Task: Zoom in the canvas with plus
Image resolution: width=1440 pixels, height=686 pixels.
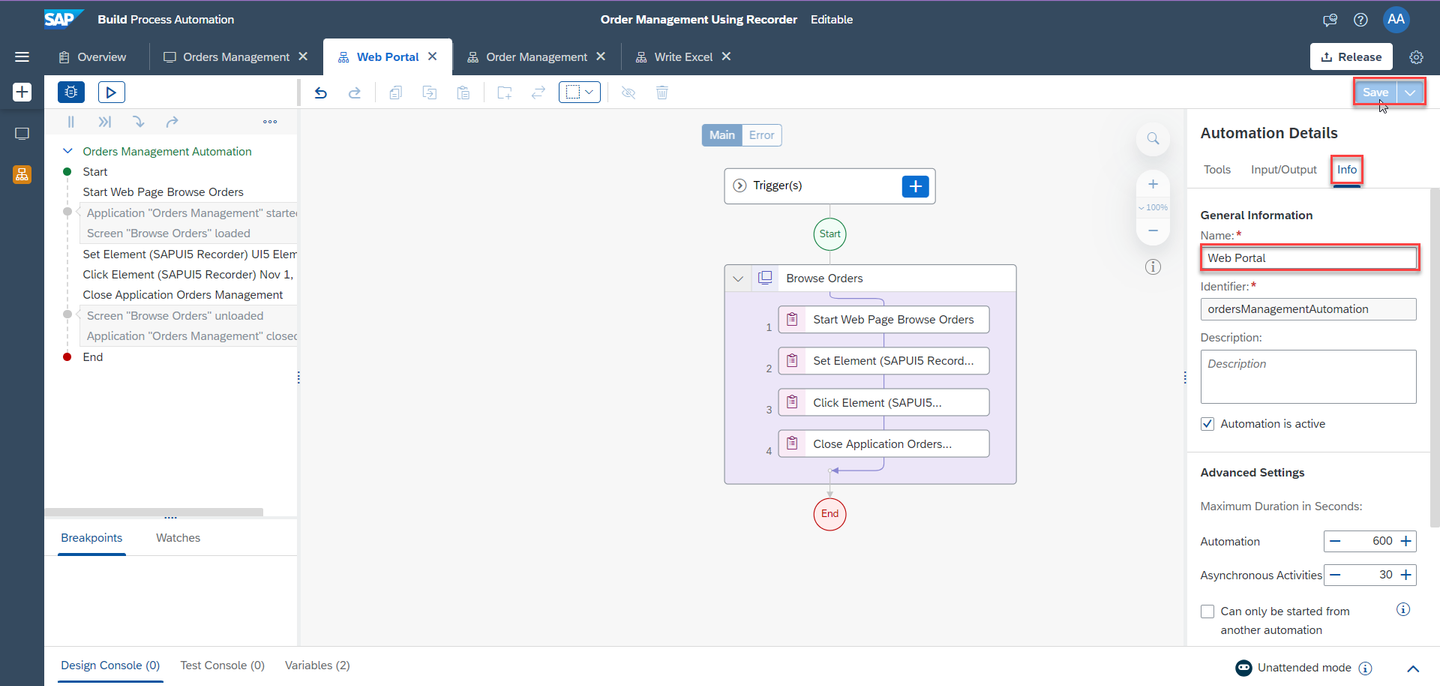Action: point(1153,184)
